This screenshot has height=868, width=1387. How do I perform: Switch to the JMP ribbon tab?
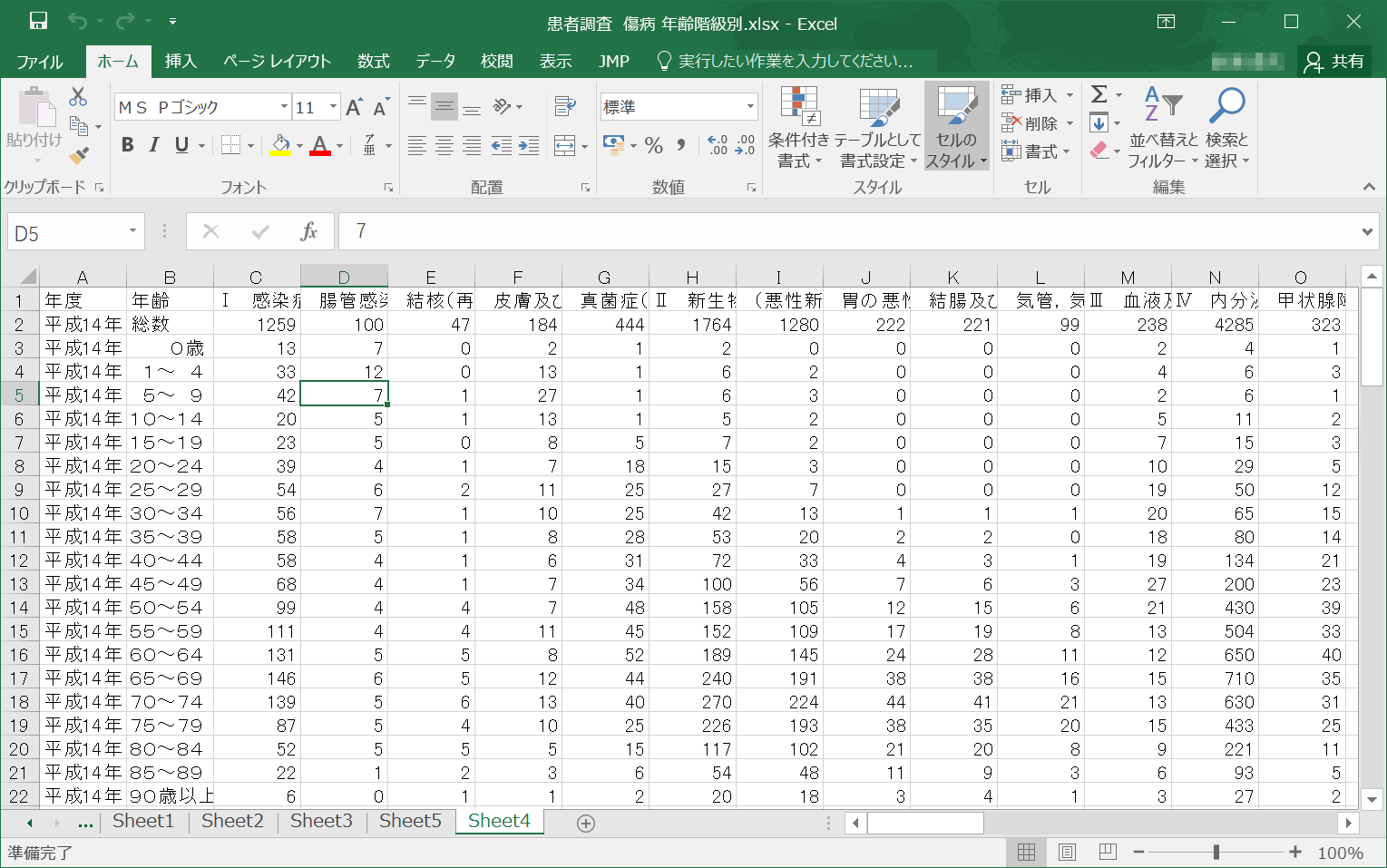614,62
